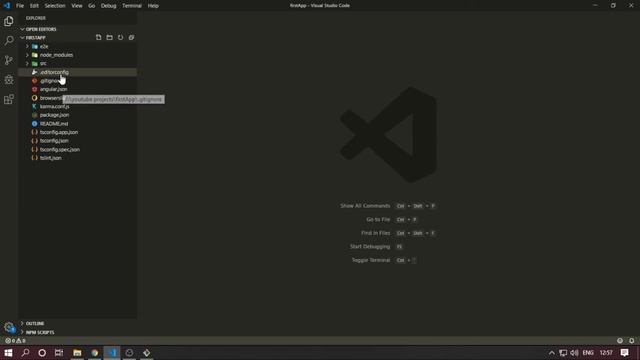Open the Explorer view in activity bar
Image resolution: width=640 pixels, height=360 pixels.
[x=9, y=21]
